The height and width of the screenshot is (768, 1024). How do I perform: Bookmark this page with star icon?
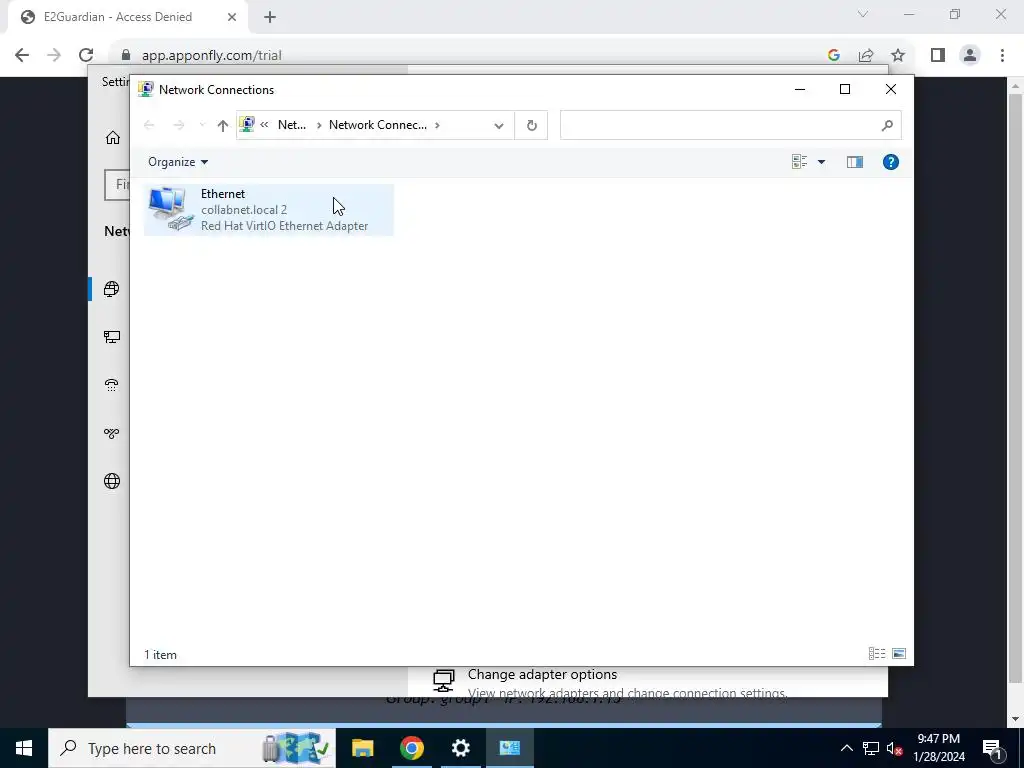click(x=898, y=56)
